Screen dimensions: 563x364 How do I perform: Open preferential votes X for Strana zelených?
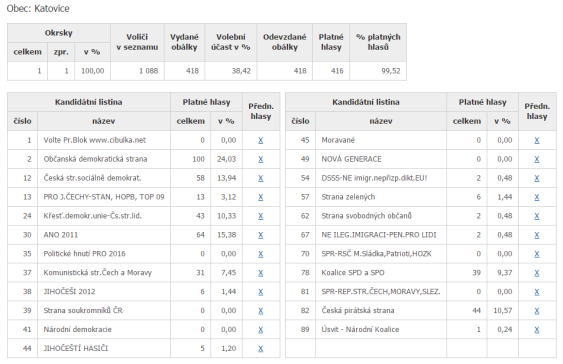click(x=537, y=197)
